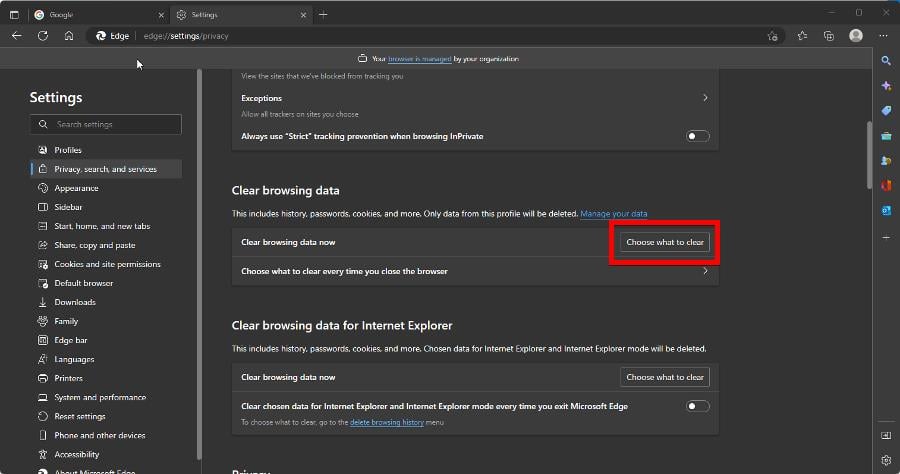Image resolution: width=900 pixels, height=474 pixels.
Task: Open the Discover sparkle icon in sidebar
Action: 886,86
